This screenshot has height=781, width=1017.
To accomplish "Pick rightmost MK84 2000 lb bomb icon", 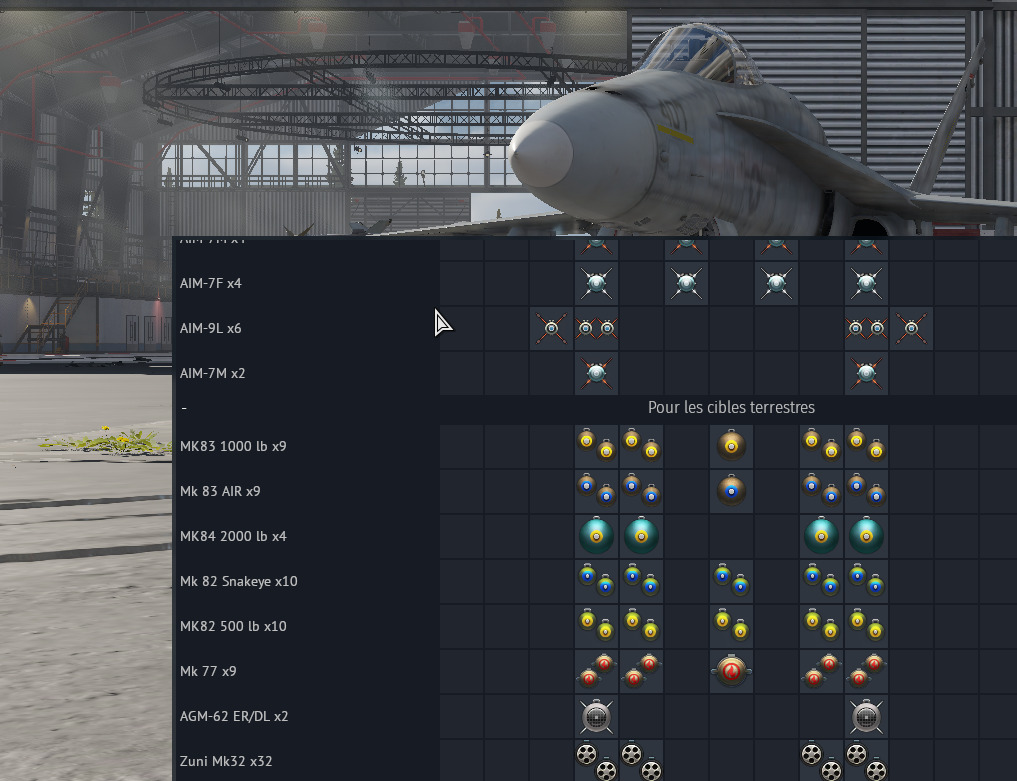I will pyautogui.click(x=866, y=536).
